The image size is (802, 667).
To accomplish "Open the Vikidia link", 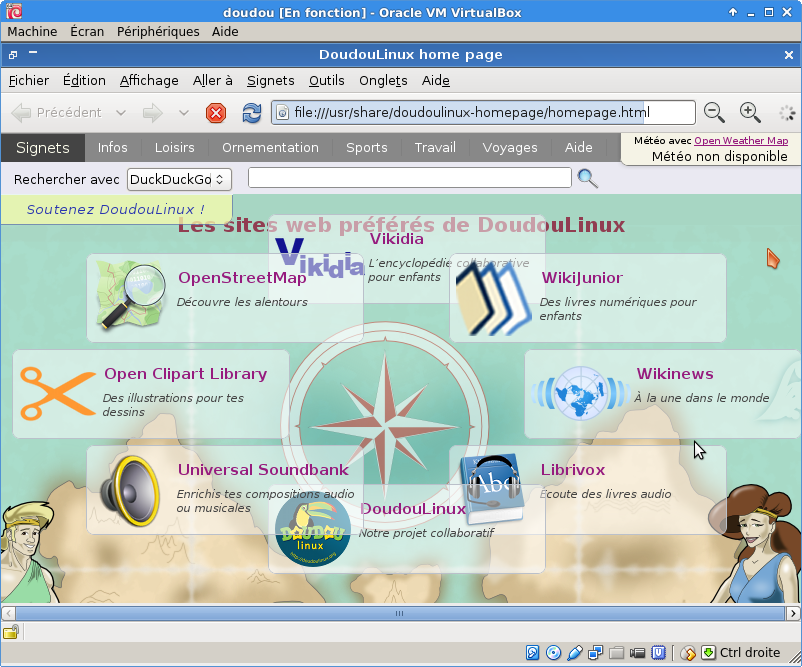I will [397, 239].
